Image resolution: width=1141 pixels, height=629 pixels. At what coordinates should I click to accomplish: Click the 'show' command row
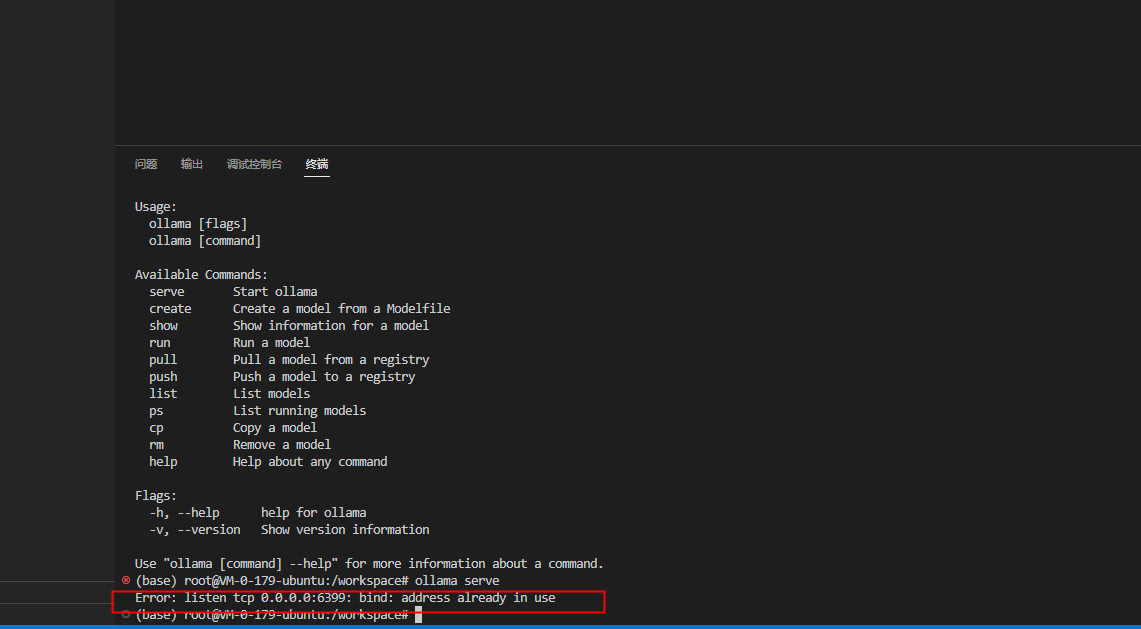289,325
